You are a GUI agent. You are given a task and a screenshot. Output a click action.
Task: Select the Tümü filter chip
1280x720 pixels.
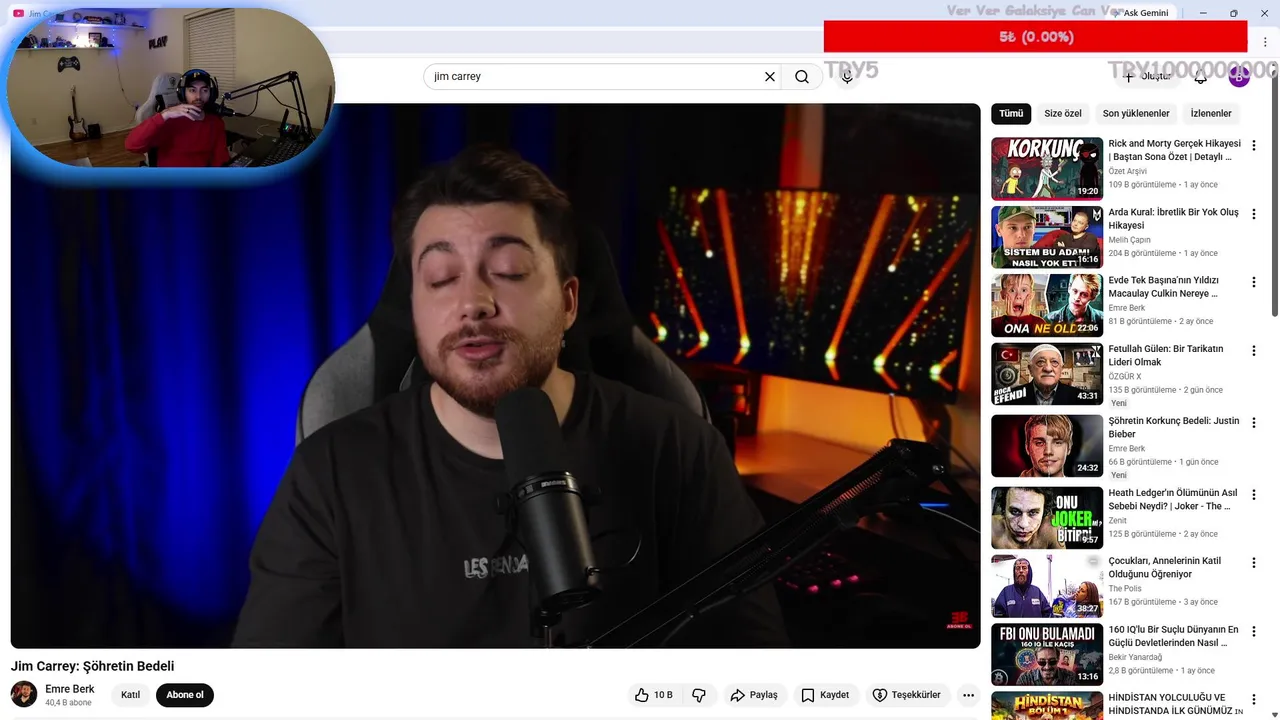click(x=1011, y=113)
